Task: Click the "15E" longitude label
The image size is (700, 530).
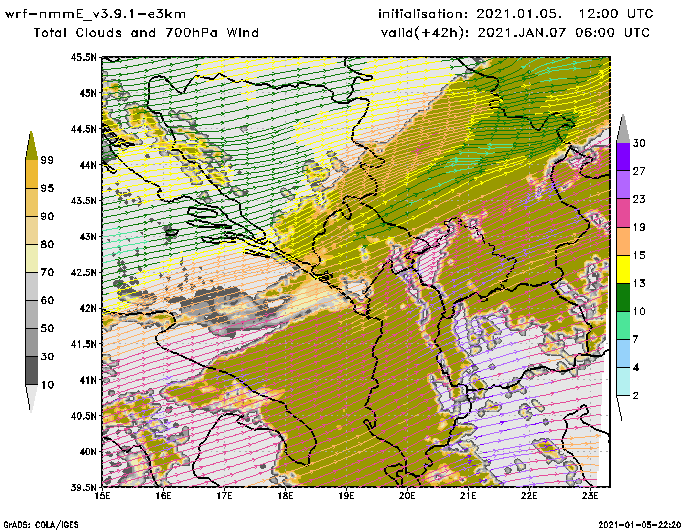Action: [x=103, y=496]
